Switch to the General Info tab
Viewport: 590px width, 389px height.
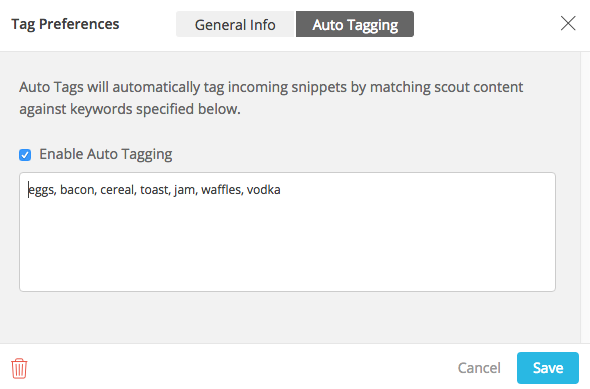pyautogui.click(x=235, y=24)
